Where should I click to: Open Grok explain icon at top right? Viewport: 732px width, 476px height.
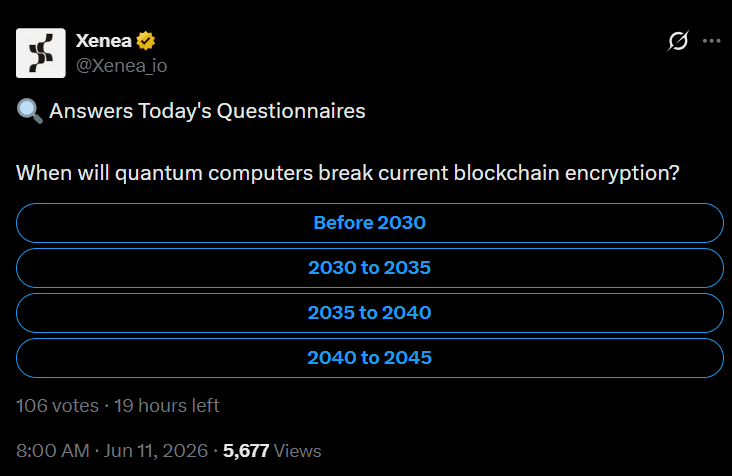pos(678,41)
